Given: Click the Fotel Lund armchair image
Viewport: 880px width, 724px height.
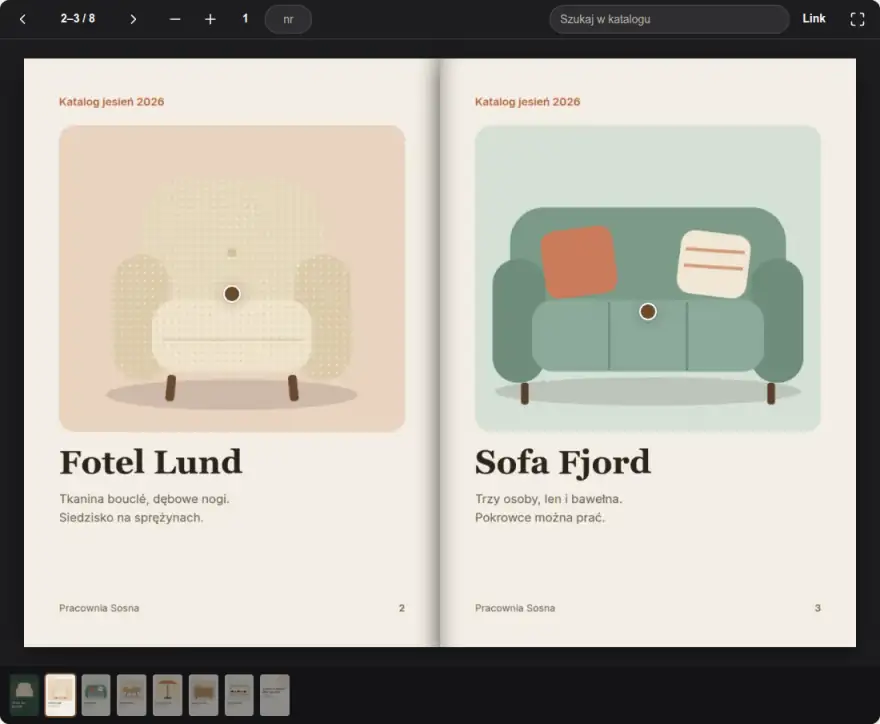Looking at the screenshot, I should click(232, 278).
